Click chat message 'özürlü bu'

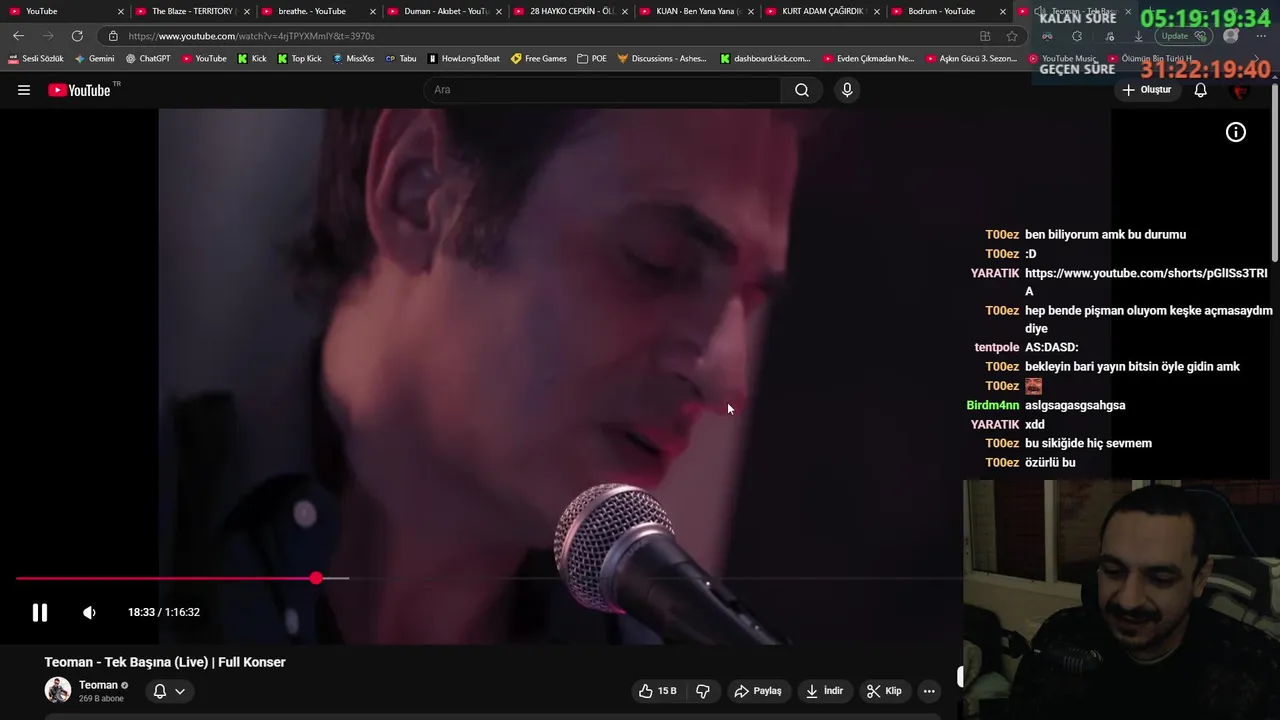coord(1050,463)
